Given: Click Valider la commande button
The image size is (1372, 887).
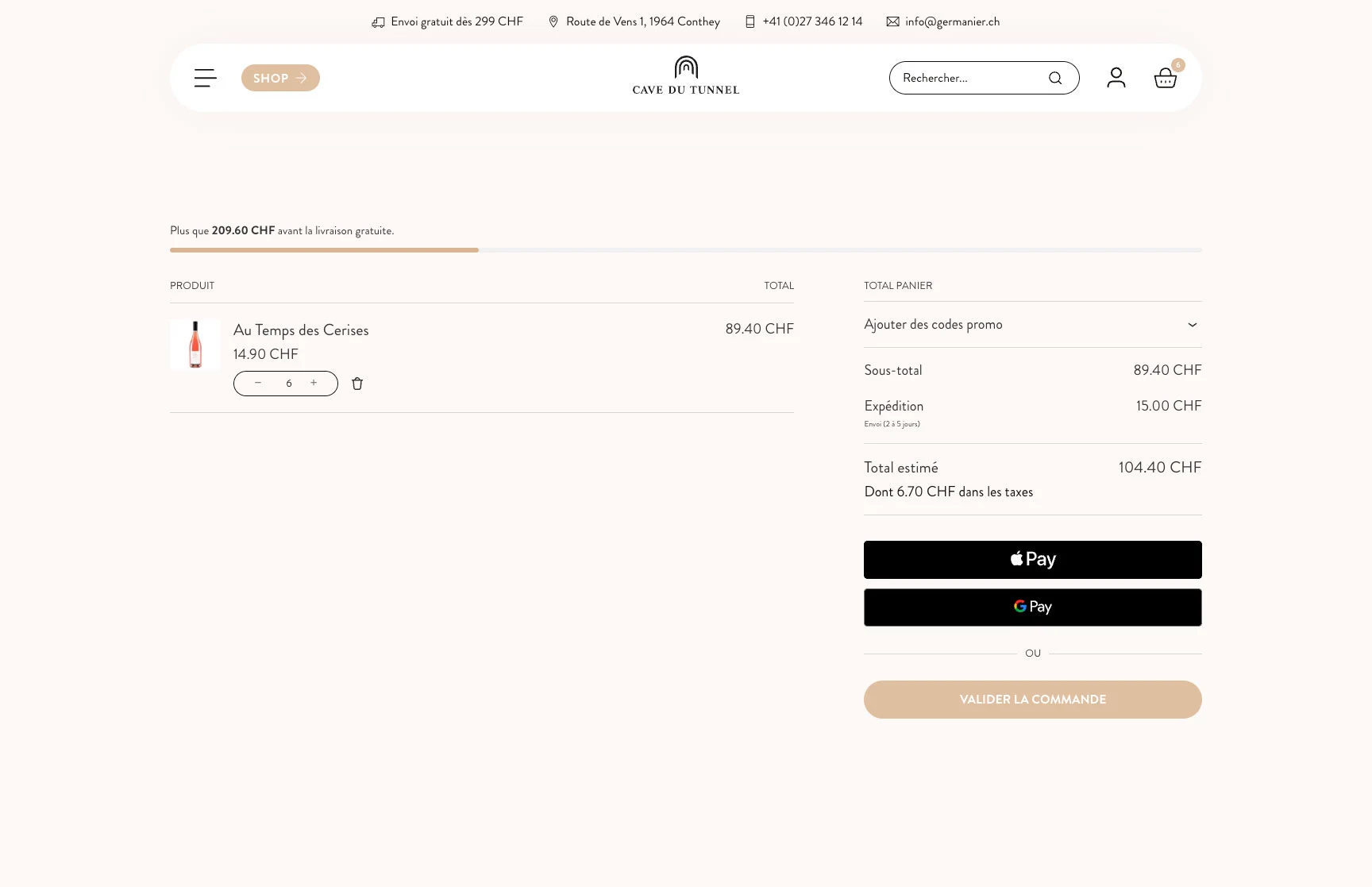Looking at the screenshot, I should tap(1033, 700).
